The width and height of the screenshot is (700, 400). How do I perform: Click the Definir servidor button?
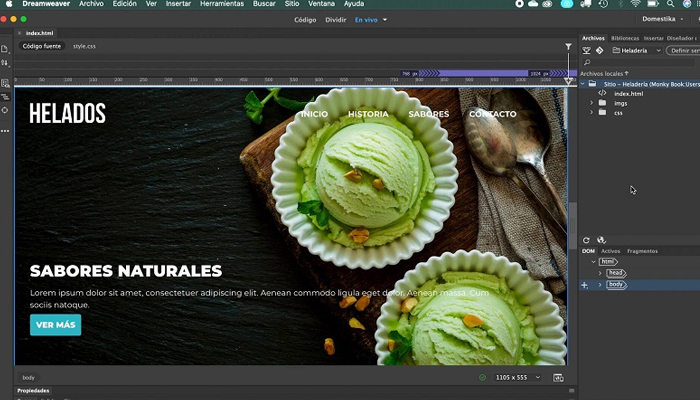click(x=683, y=50)
